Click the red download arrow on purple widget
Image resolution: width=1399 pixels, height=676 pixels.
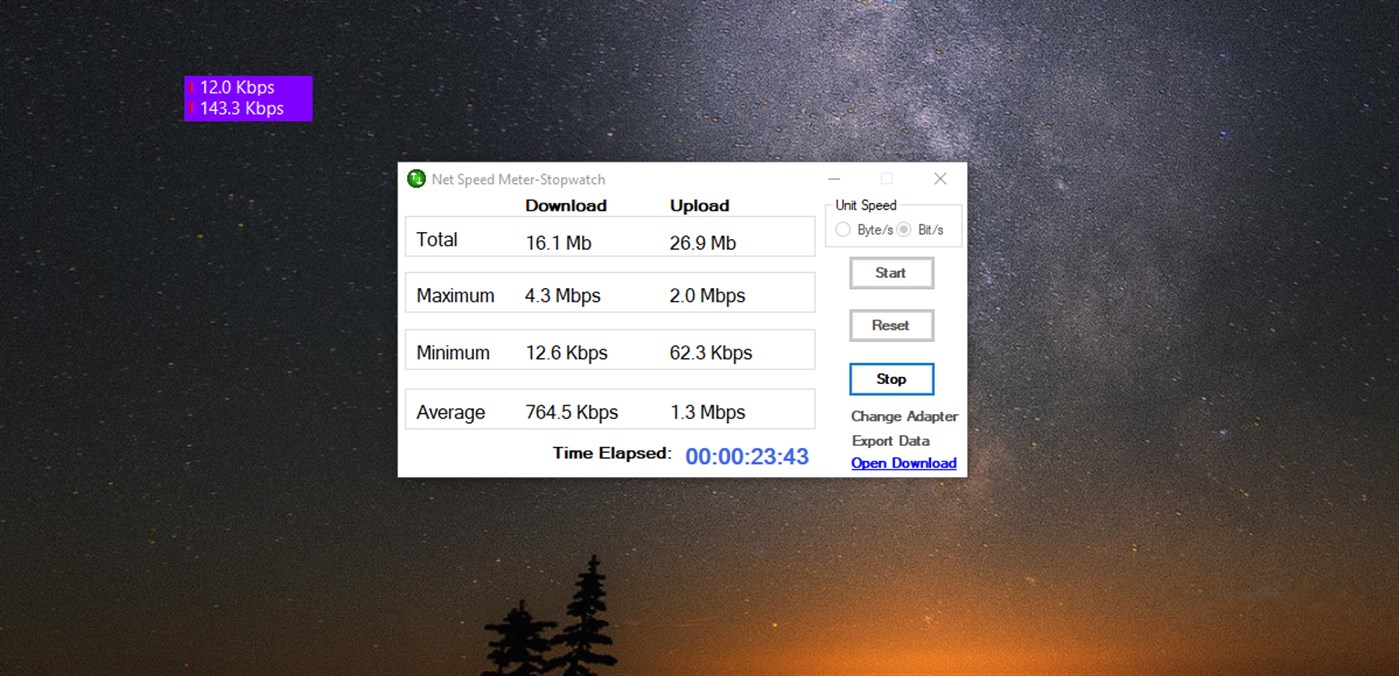tap(193, 88)
